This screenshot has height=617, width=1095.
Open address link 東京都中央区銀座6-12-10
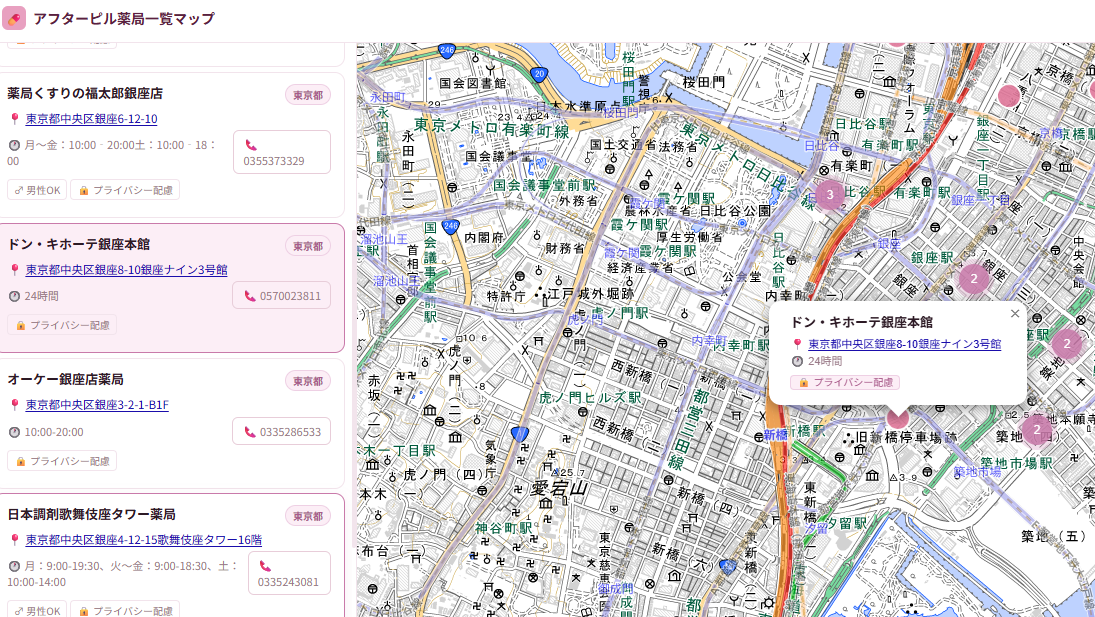tap(91, 119)
